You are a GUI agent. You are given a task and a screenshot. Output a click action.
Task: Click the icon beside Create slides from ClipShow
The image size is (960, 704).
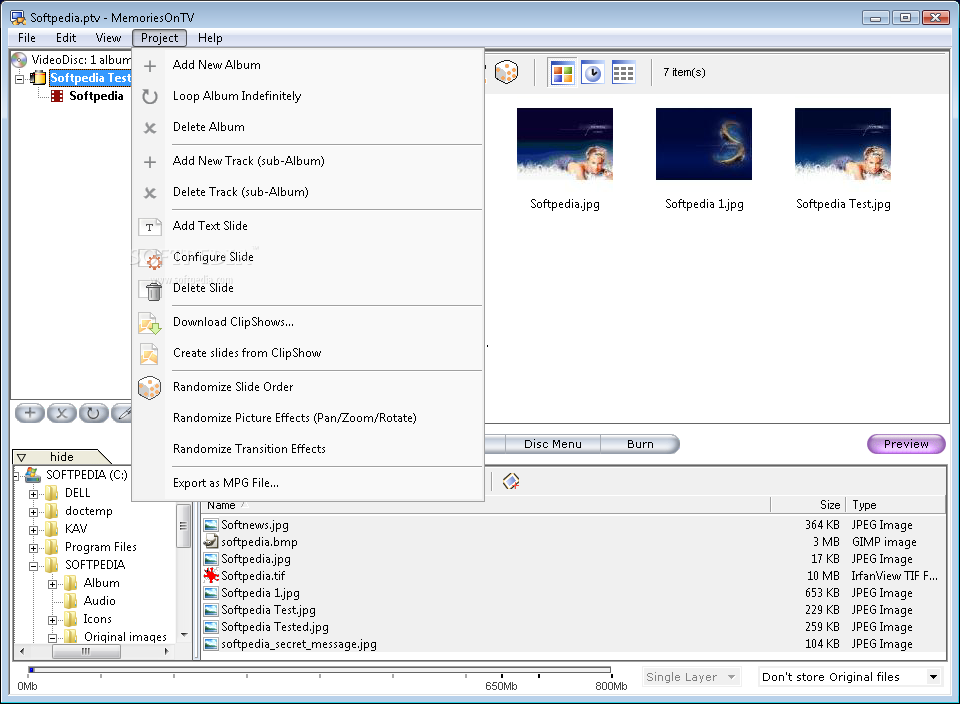point(149,354)
